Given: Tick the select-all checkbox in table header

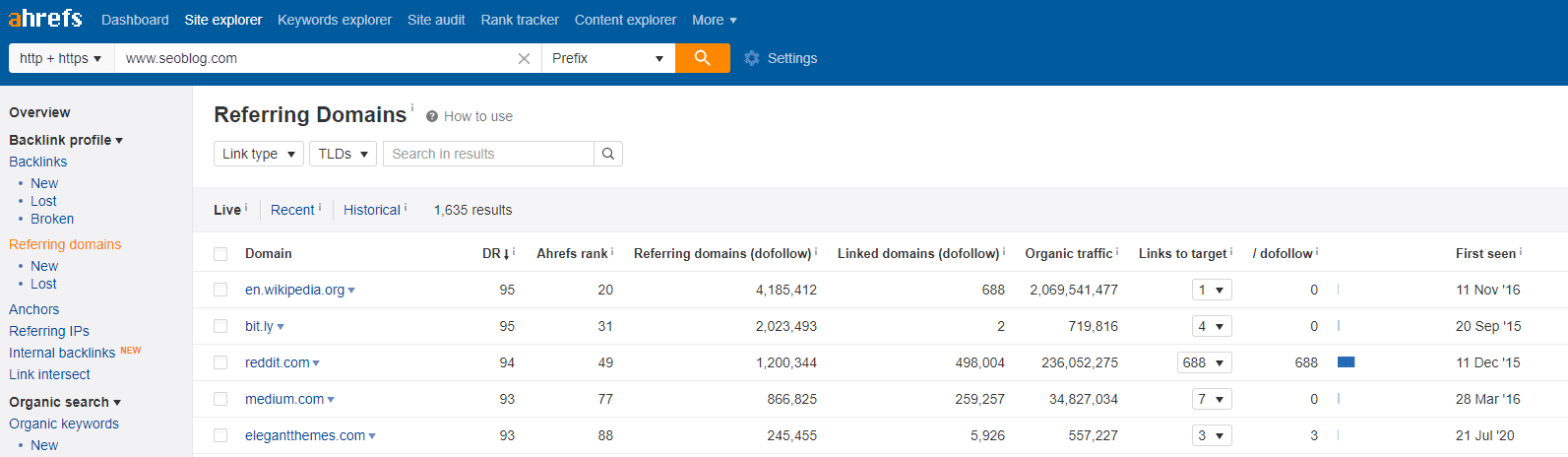Looking at the screenshot, I should click(220, 254).
